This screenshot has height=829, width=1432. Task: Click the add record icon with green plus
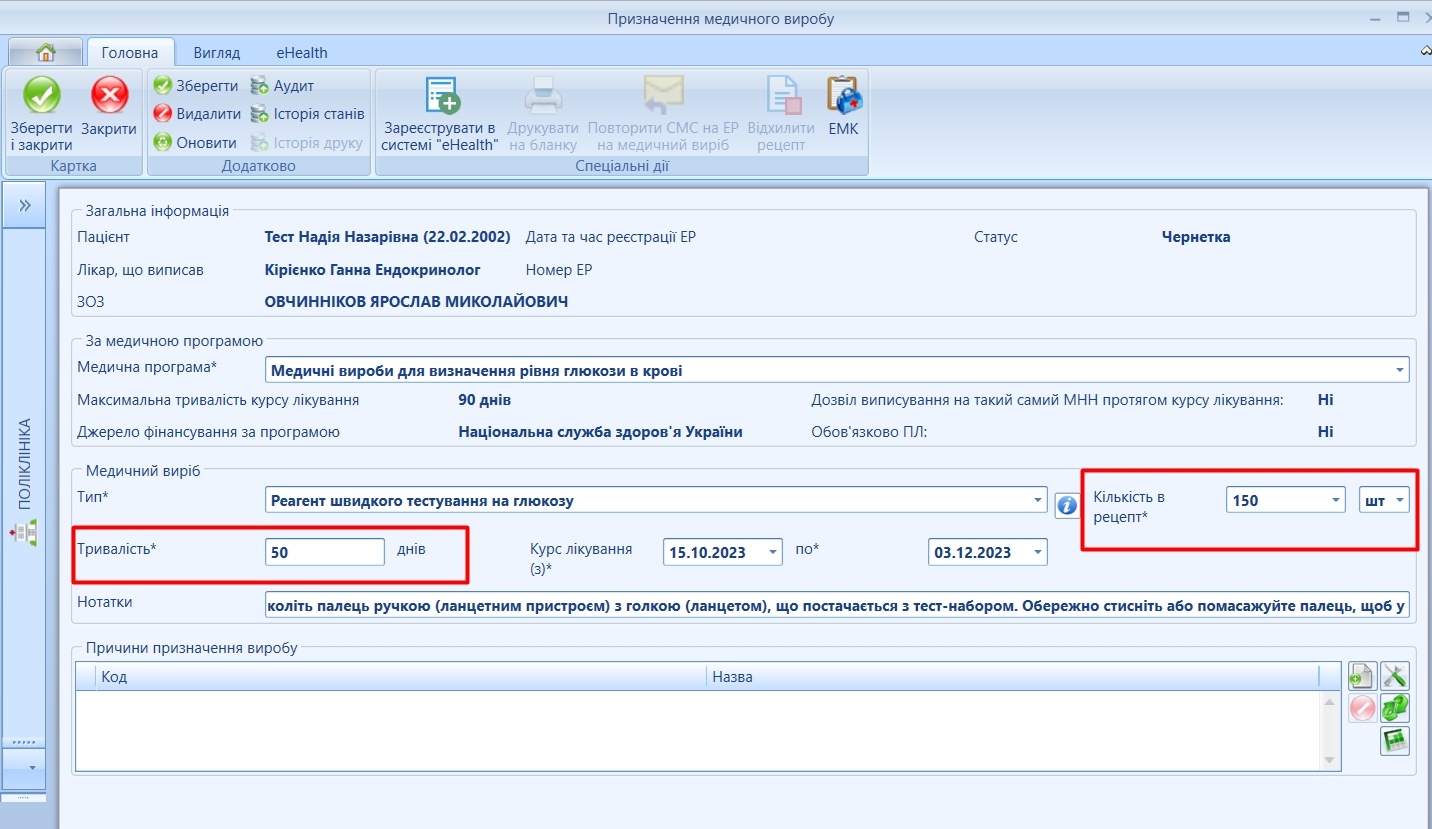[x=1362, y=677]
